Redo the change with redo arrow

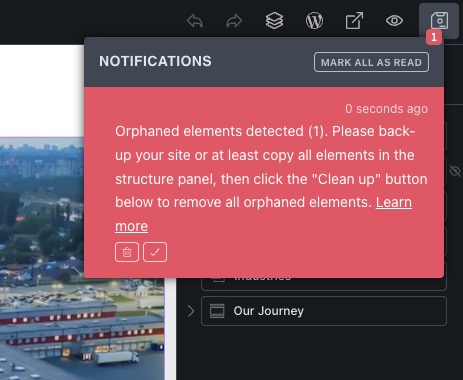pyautogui.click(x=234, y=21)
